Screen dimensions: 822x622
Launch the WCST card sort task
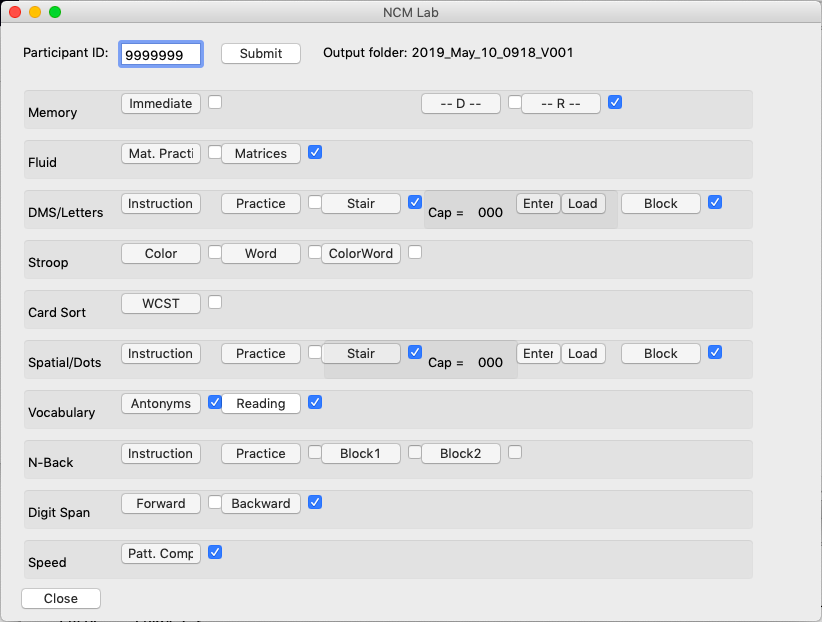coord(161,303)
